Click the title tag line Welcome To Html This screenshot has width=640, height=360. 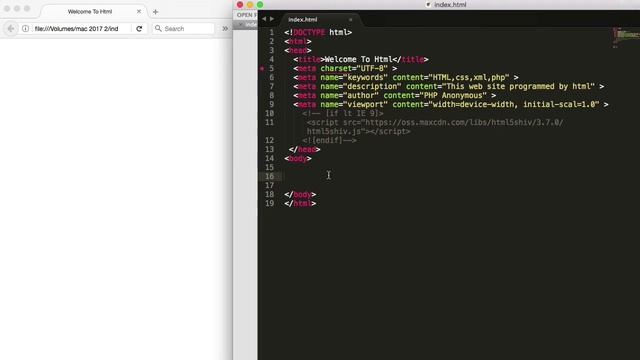[x=361, y=60]
